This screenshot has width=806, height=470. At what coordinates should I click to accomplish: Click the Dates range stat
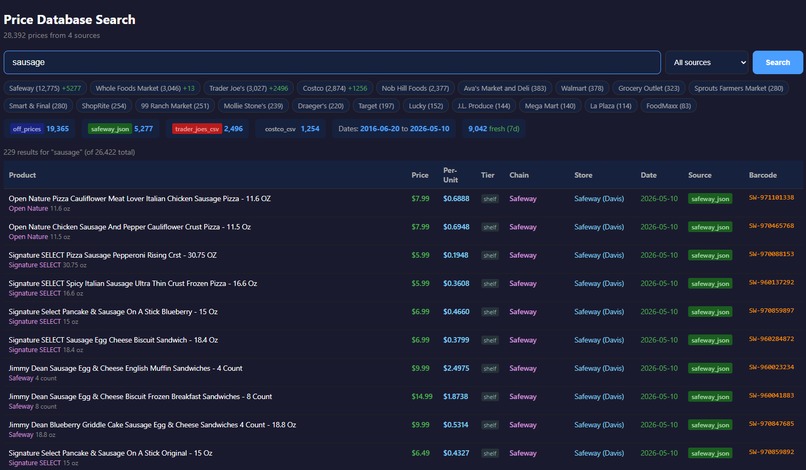tap(394, 129)
